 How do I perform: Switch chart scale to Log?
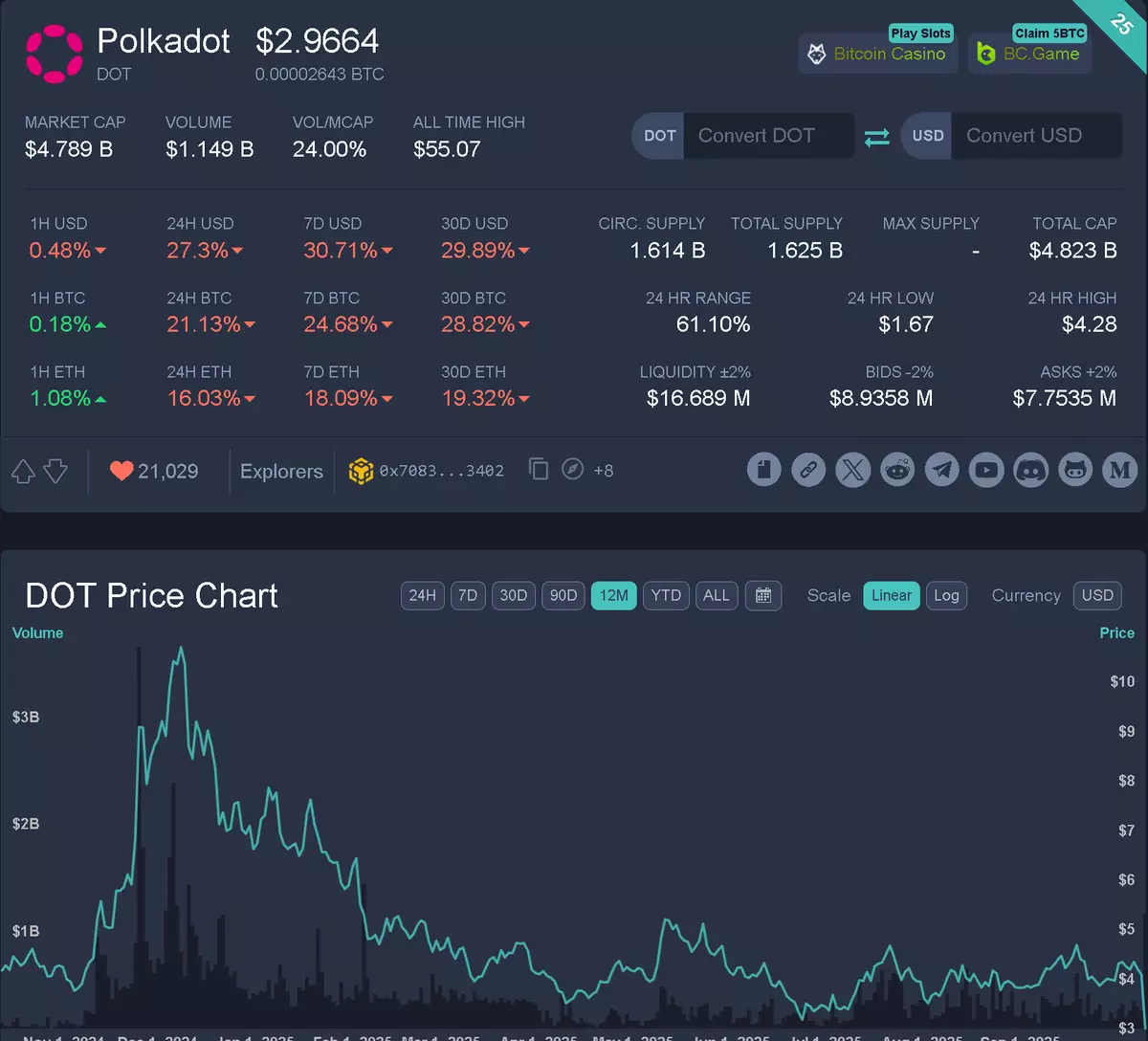coord(946,595)
